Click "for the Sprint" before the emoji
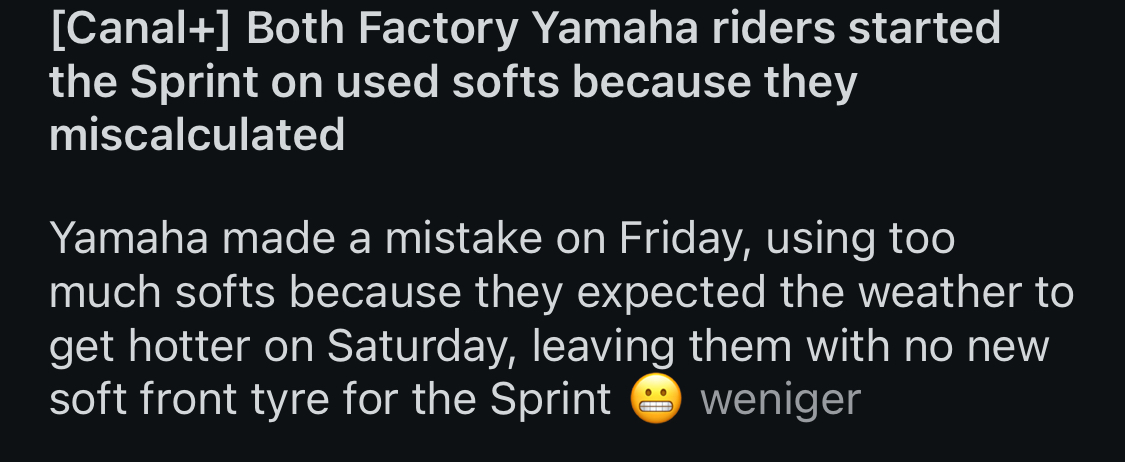Image resolution: width=1125 pixels, height=462 pixels. click(x=476, y=400)
